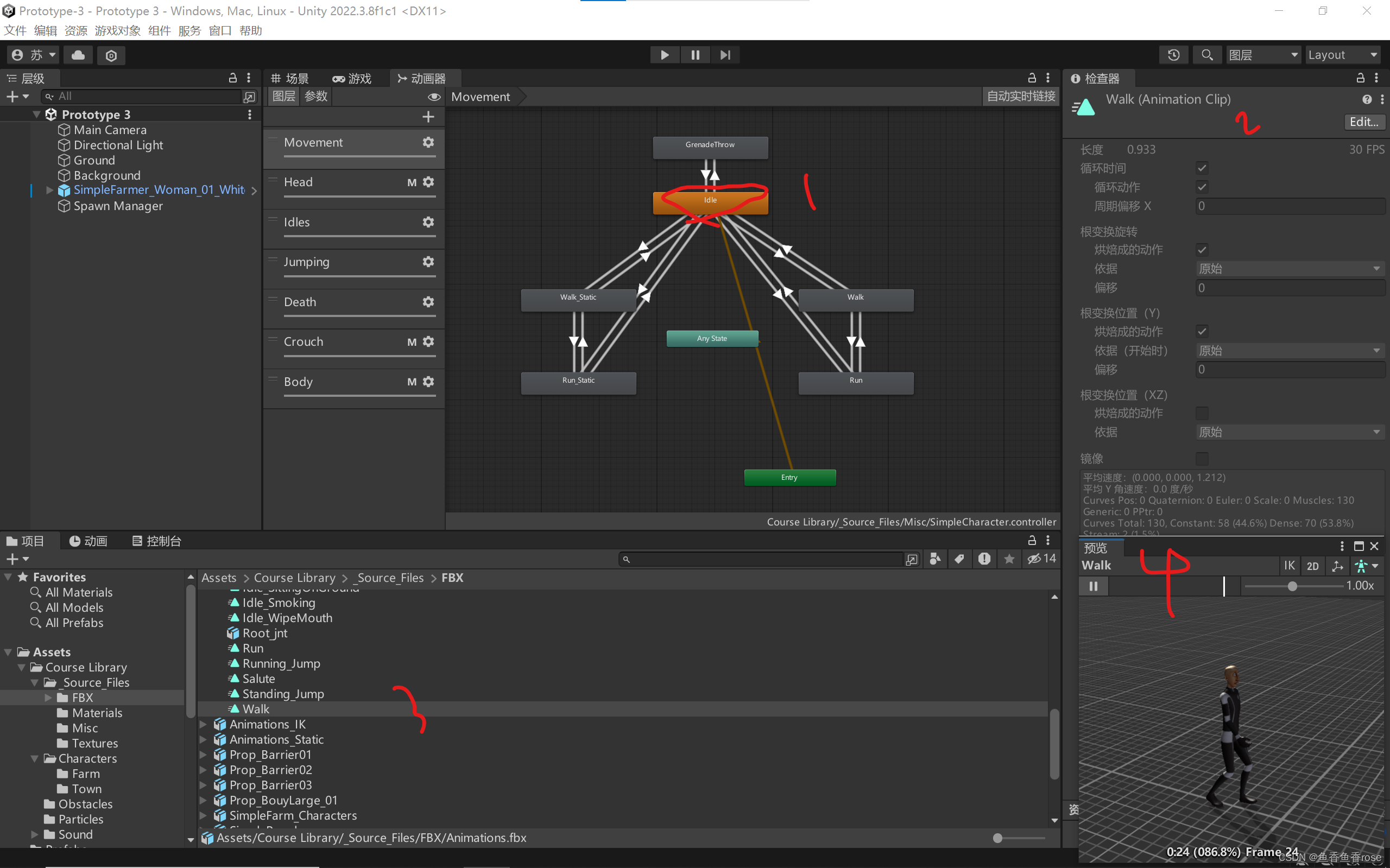1390x868 pixels.
Task: Switch to the 控制台 console tab
Action: 157,541
